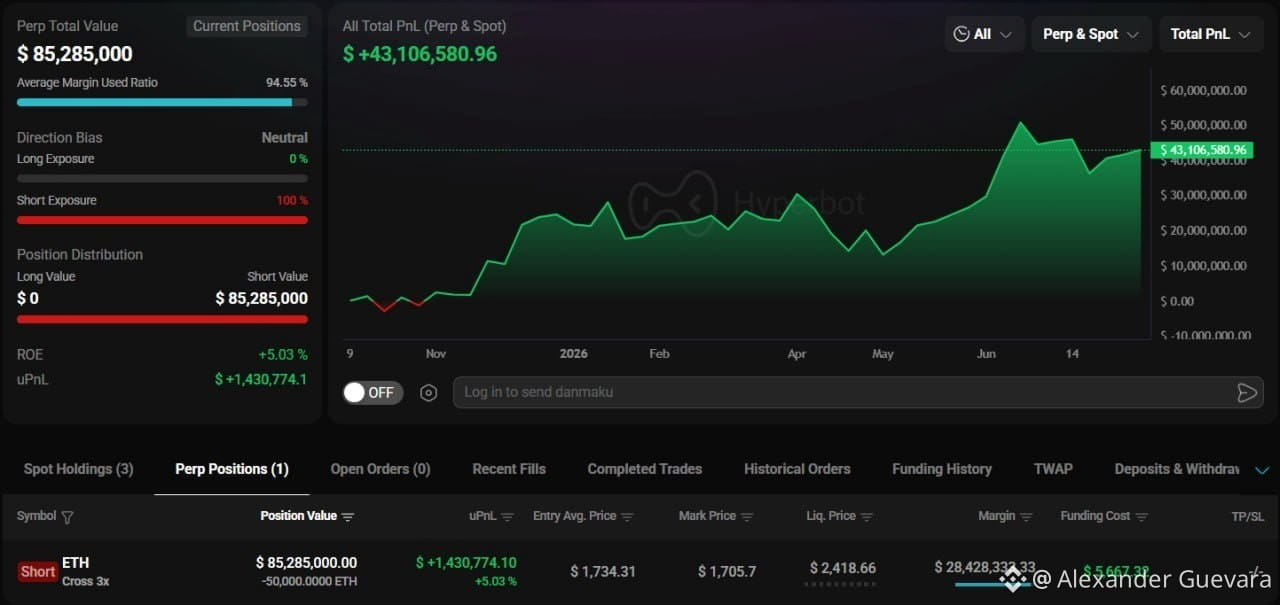Click the Current Positions button

(247, 26)
